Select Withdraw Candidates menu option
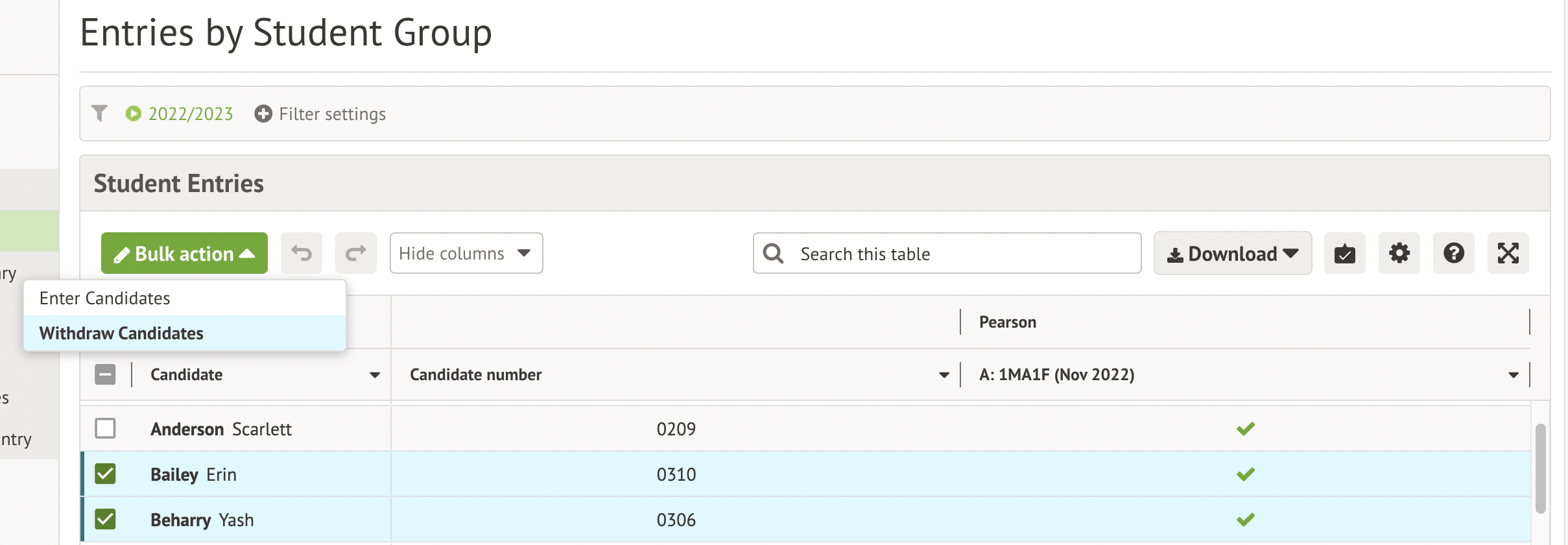 coord(121,333)
